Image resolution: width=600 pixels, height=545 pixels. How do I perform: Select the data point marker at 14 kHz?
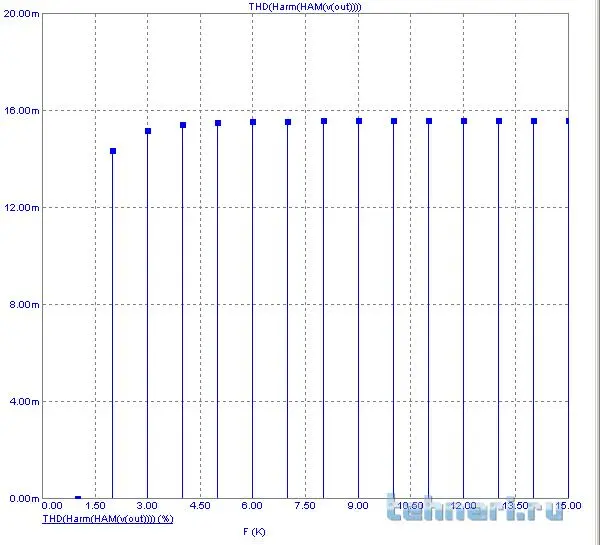click(x=534, y=121)
